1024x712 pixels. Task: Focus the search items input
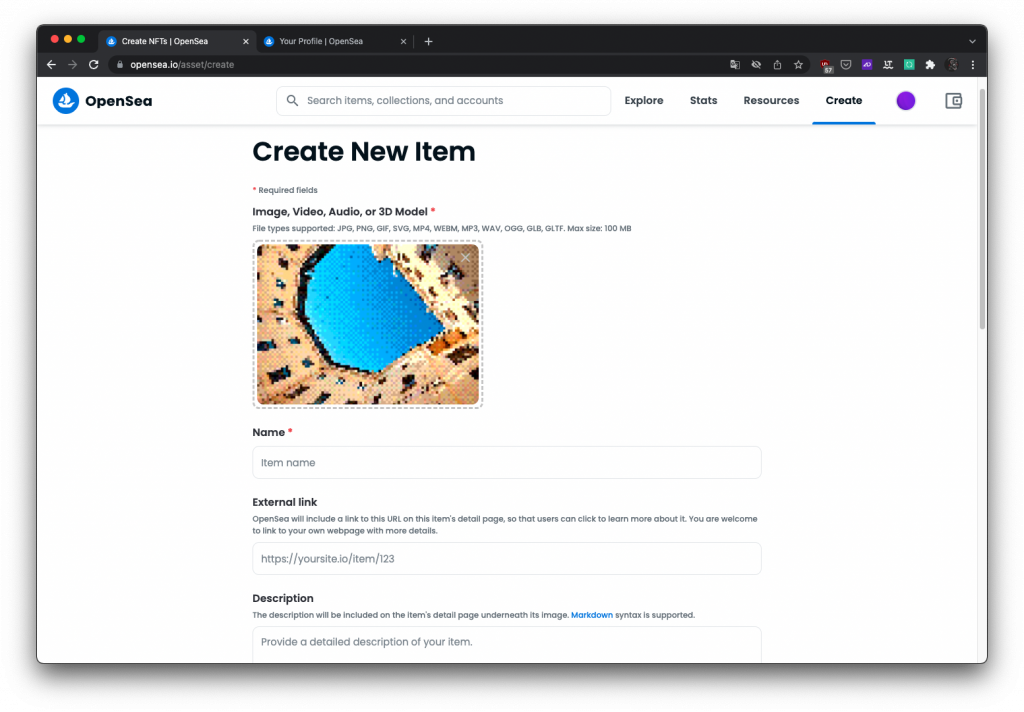tap(443, 101)
